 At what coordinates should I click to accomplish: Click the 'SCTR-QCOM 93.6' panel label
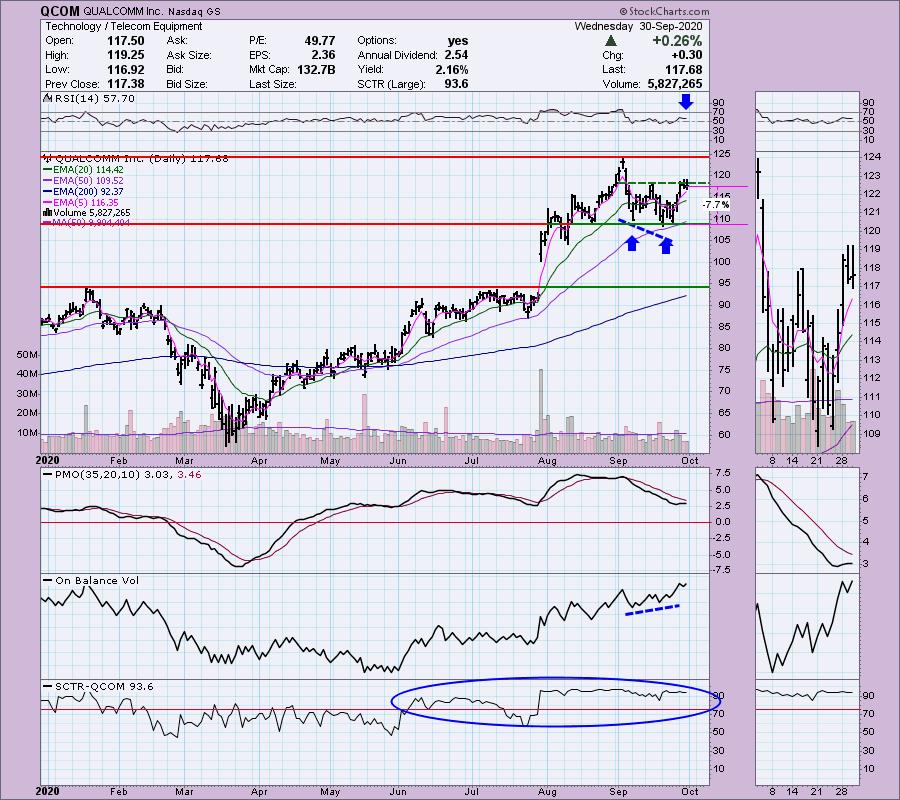click(104, 686)
